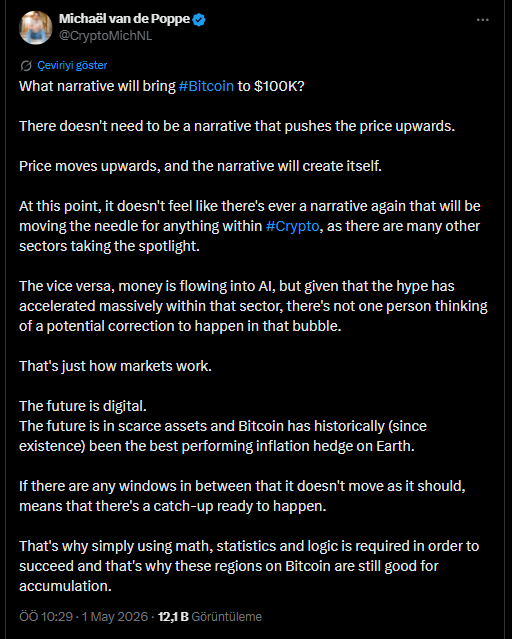Viewport: 512px width, 639px height.
Task: Open the #Crypto hashtag
Action: 292,226
